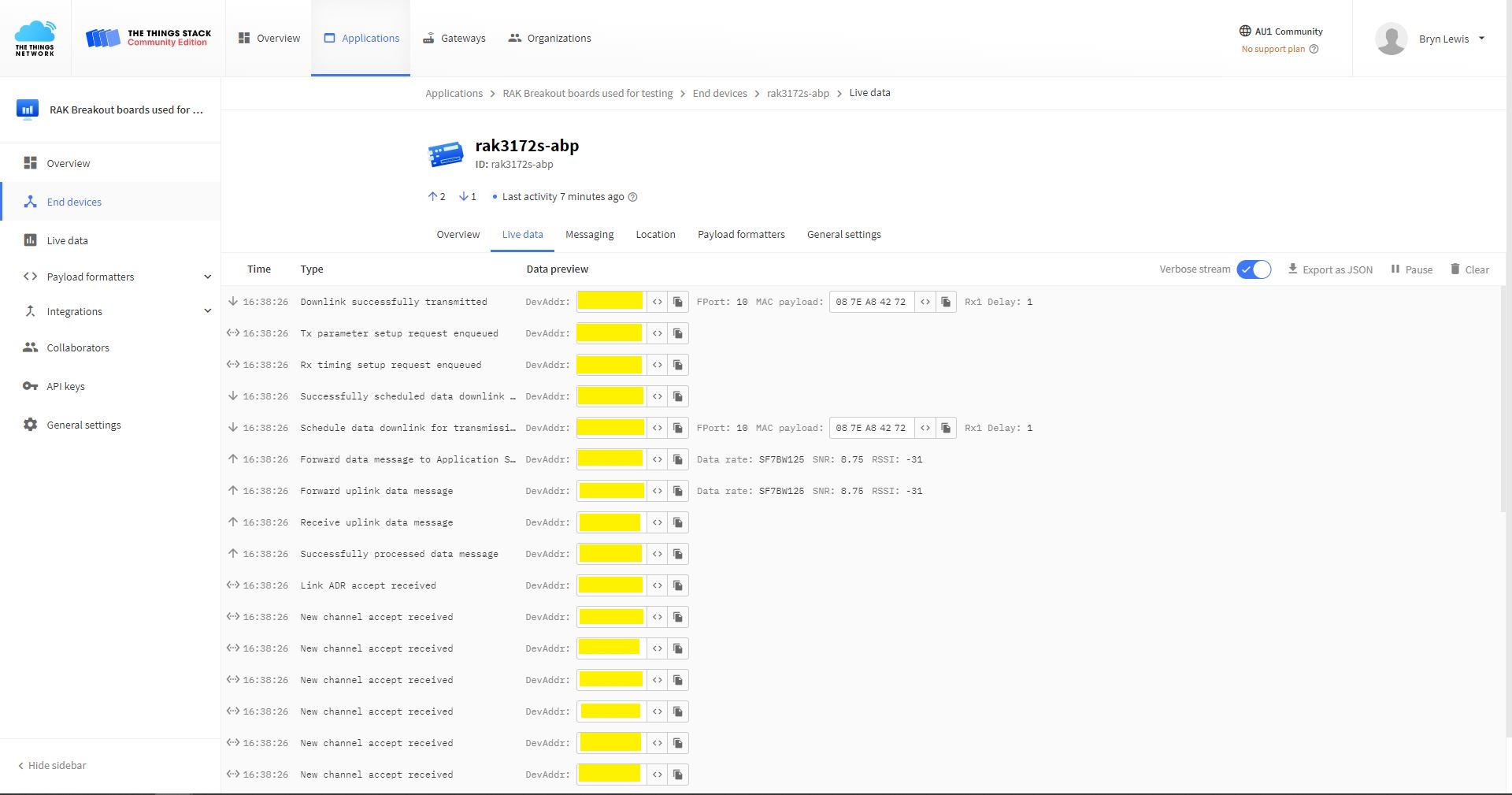Click the yellow DevAddr field in the top row

pos(610,302)
